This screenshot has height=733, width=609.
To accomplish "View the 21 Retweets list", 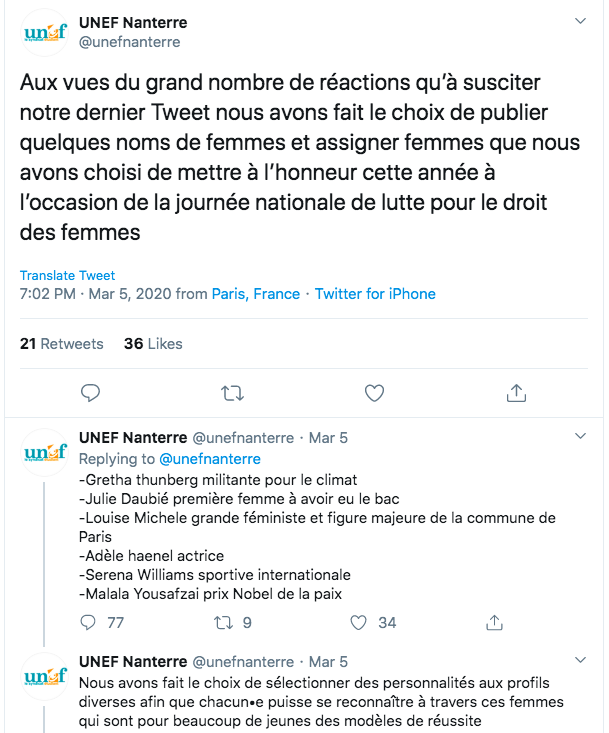I will 61,343.
